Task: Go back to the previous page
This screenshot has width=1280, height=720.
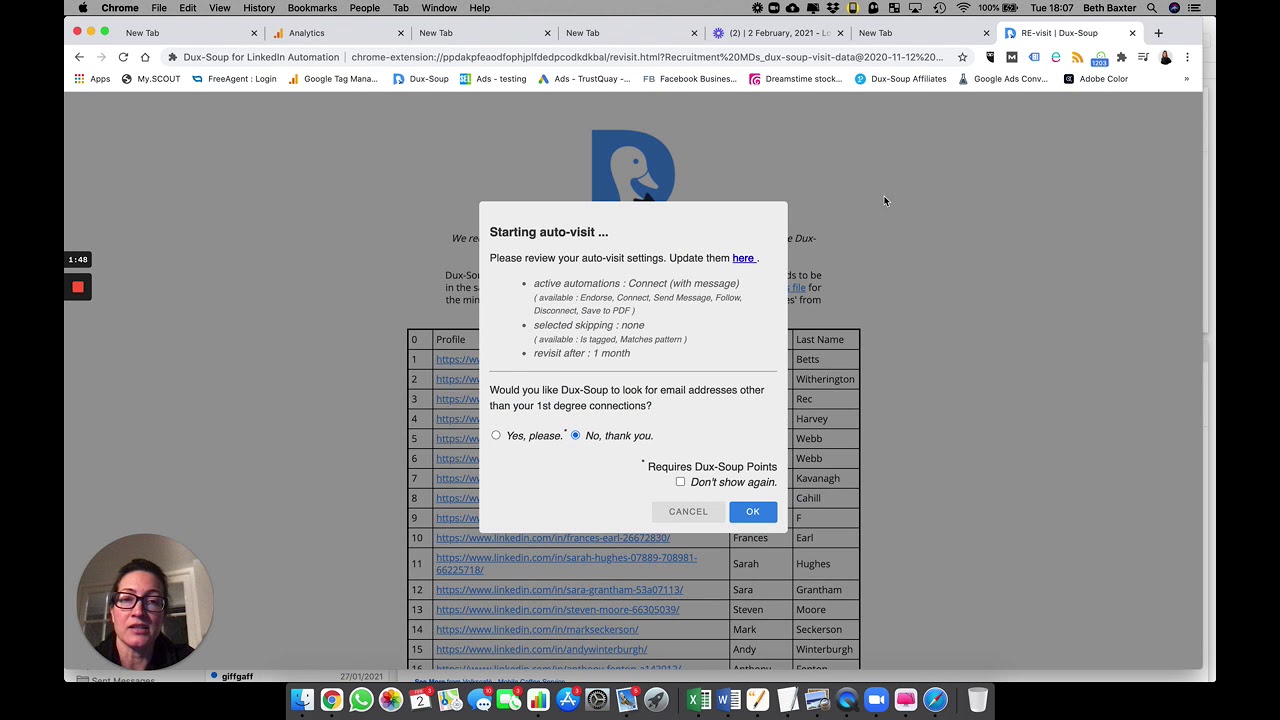Action: 79,57
